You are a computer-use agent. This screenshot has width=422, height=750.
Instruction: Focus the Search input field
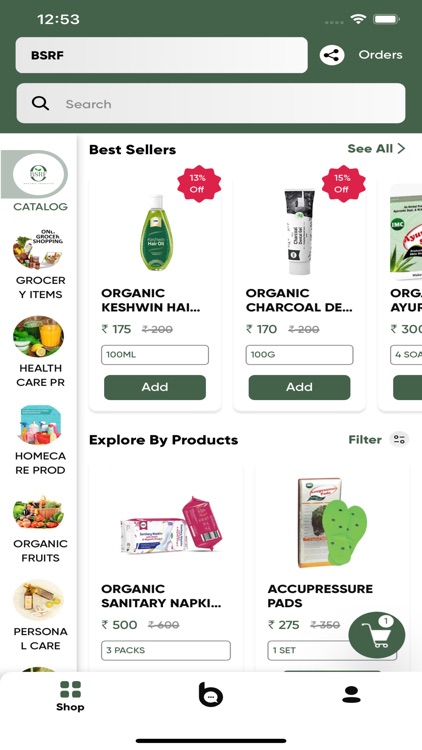pos(211,103)
